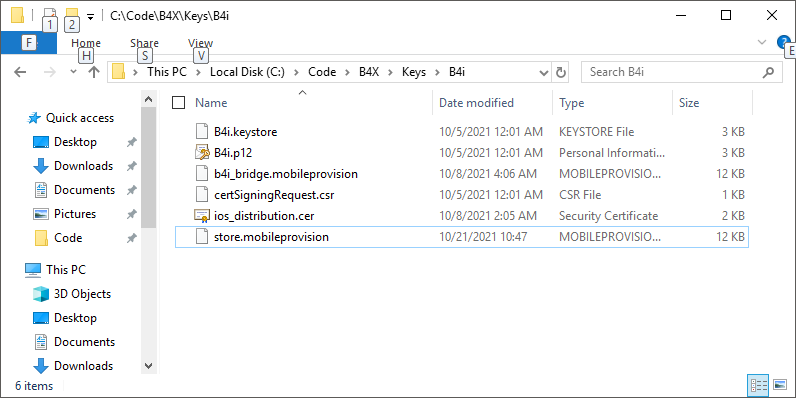This screenshot has width=796, height=398.
Task: Click navigation pane scrollbar up arrow
Action: [148, 99]
